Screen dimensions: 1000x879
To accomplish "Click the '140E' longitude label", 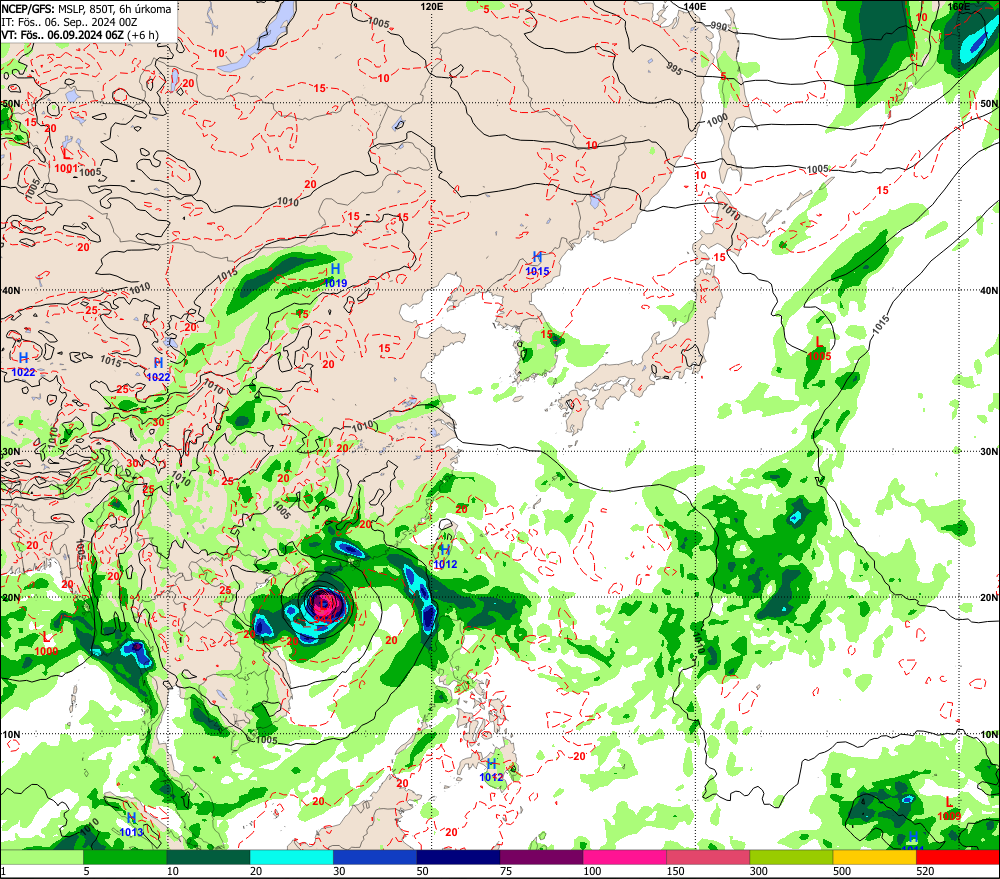I will point(695,6).
